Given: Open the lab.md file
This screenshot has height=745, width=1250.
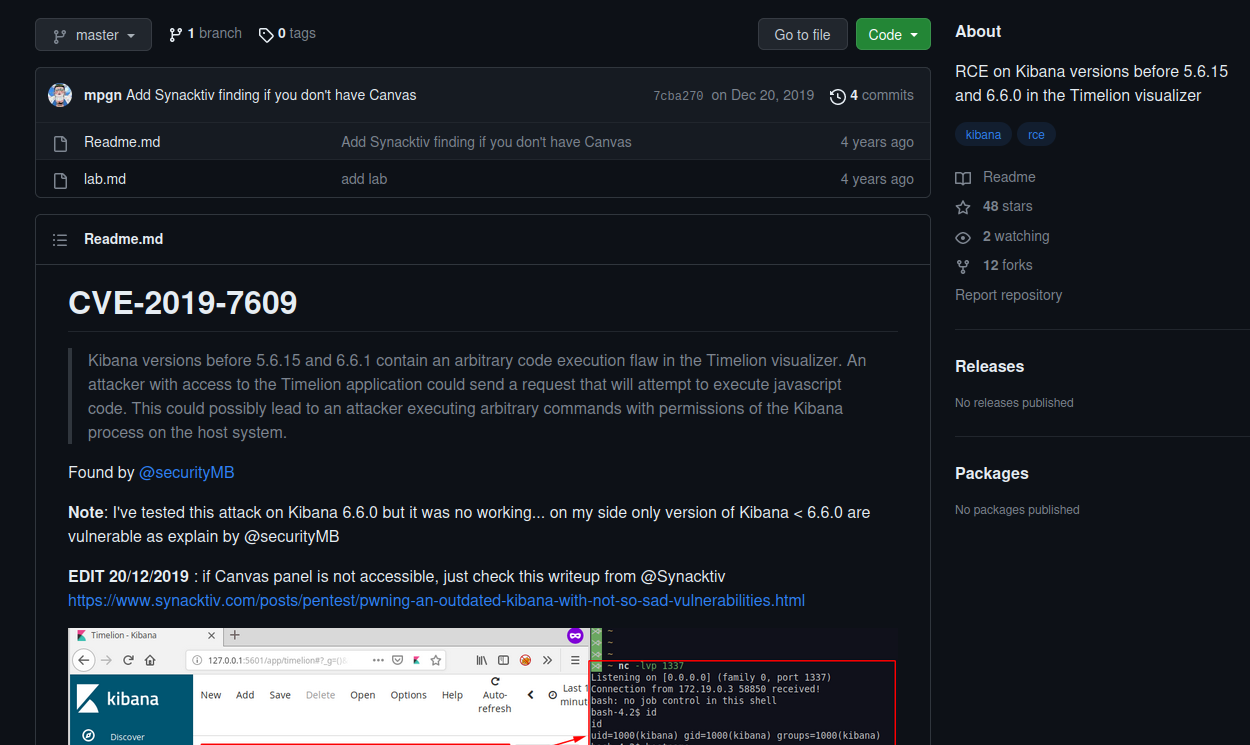Looking at the screenshot, I should tap(105, 179).
